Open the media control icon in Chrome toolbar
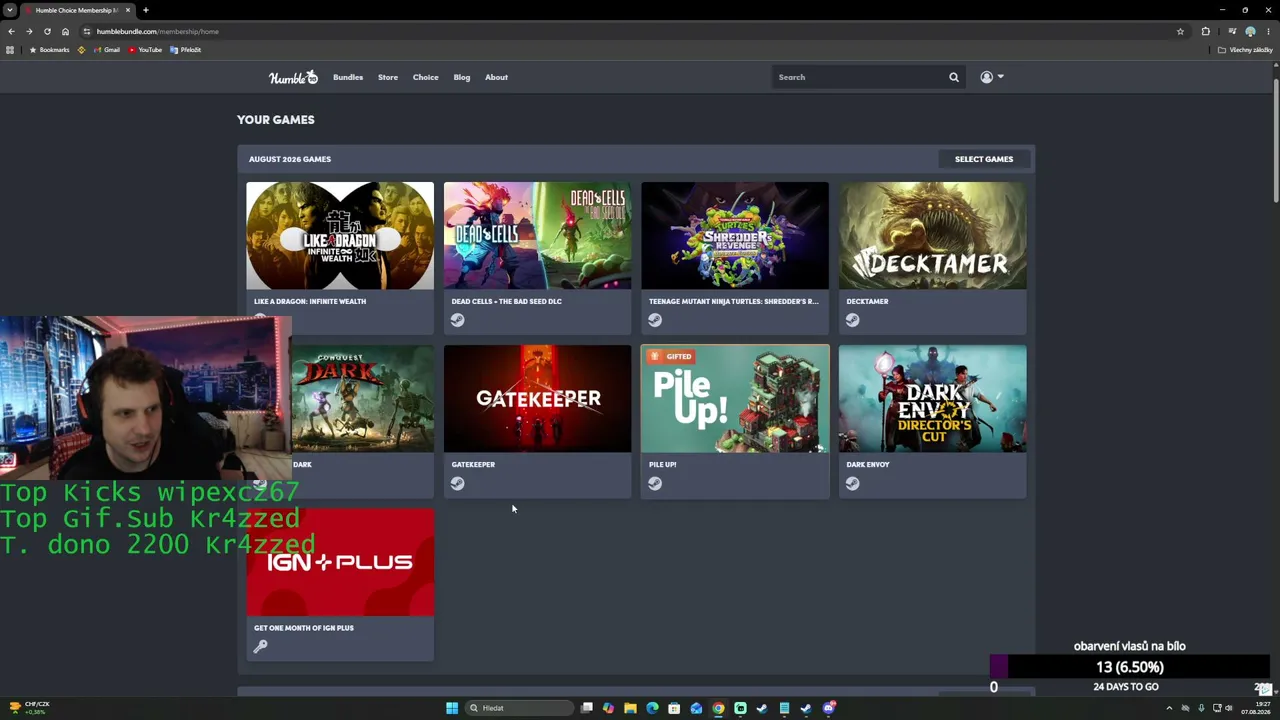Image resolution: width=1280 pixels, height=720 pixels. pos(1232,31)
